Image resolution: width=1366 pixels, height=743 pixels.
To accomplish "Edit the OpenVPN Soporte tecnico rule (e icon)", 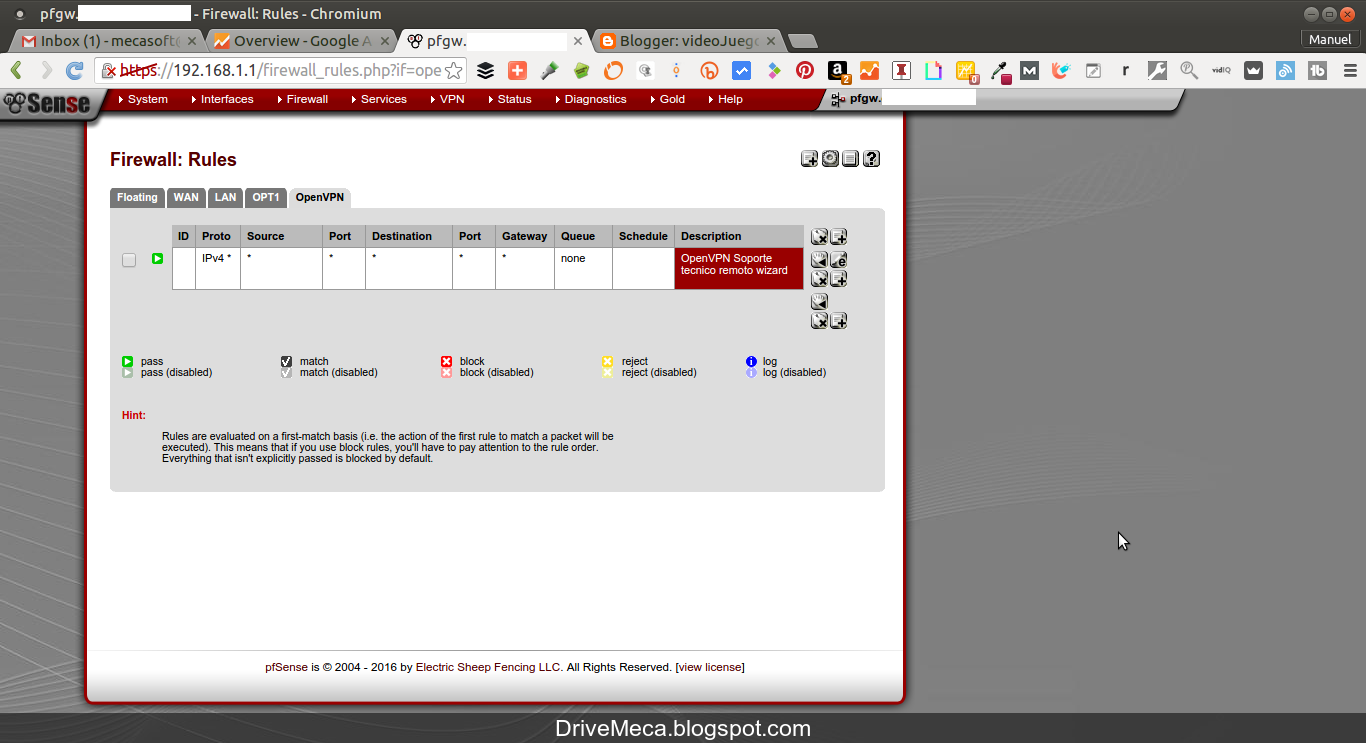I will 839,259.
